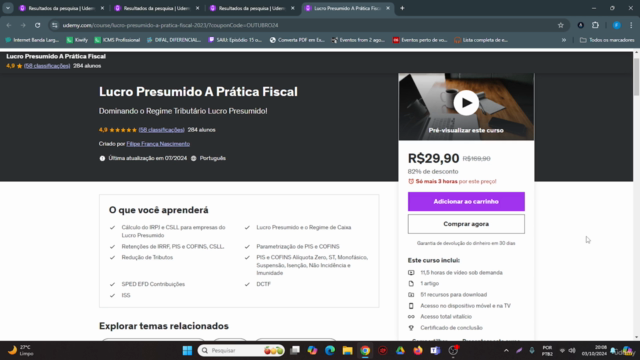The height and width of the screenshot is (360, 640).
Task: Open the Lista completa de e bookmark
Action: [481, 40]
